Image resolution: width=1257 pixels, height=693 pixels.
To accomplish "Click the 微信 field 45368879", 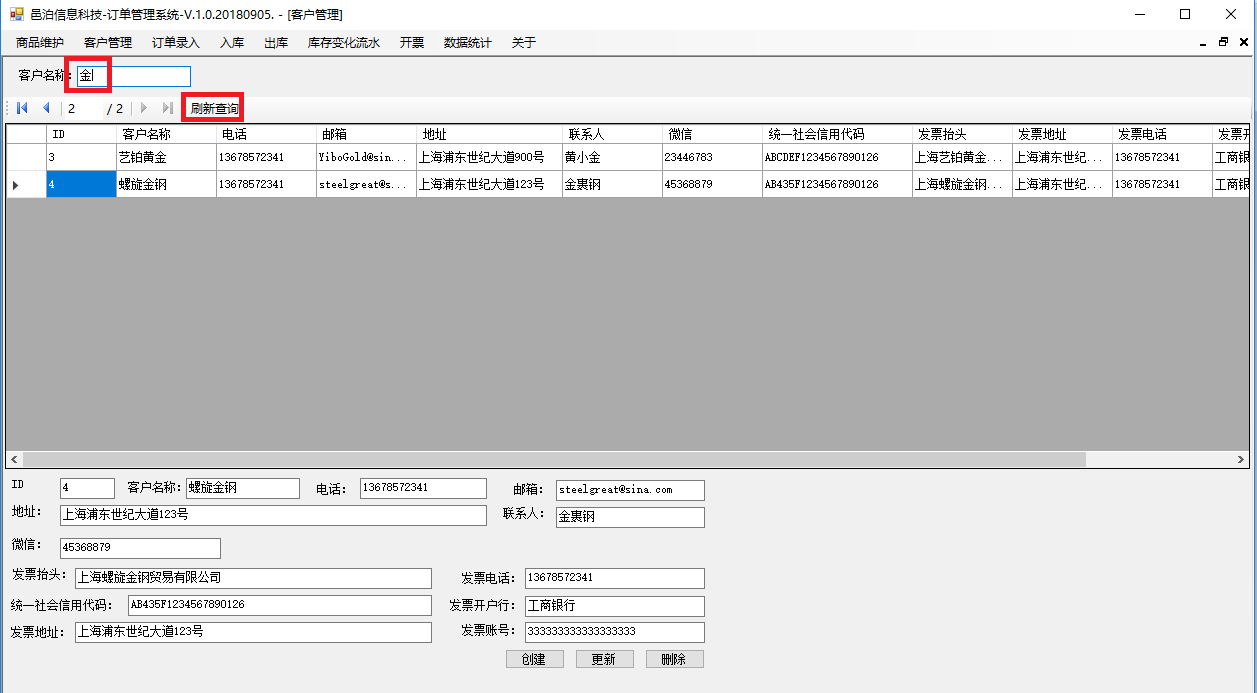I will tap(140, 548).
